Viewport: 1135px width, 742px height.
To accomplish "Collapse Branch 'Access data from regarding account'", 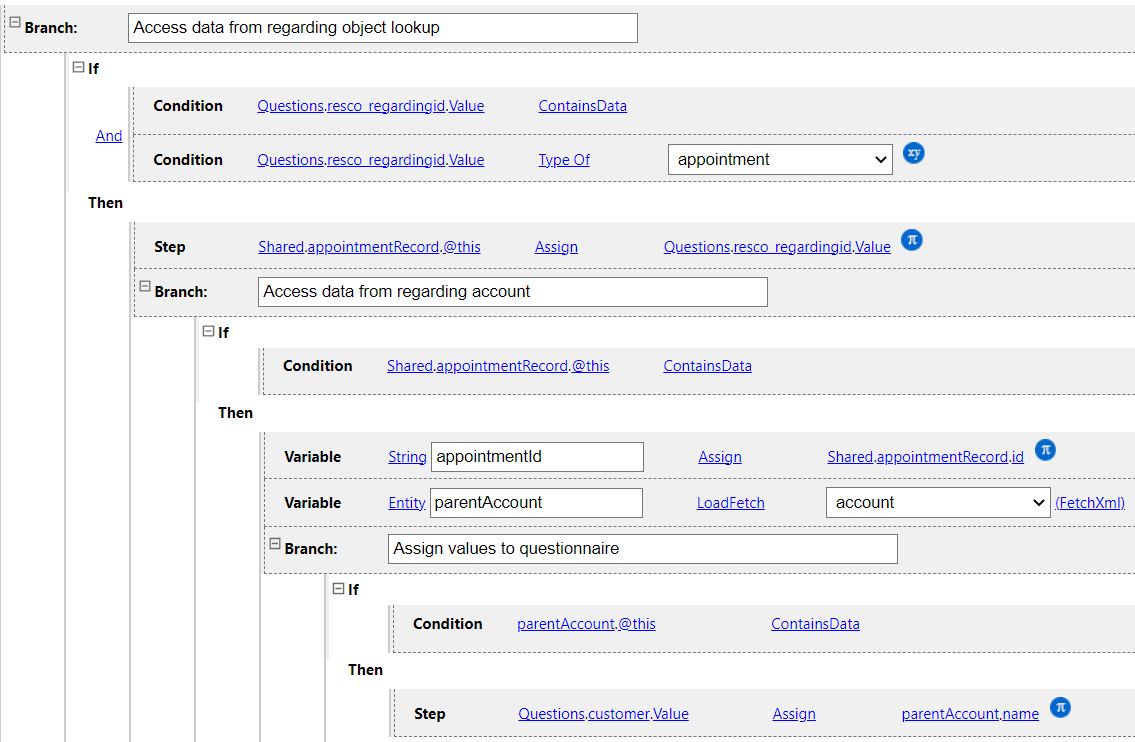I will tap(145, 287).
